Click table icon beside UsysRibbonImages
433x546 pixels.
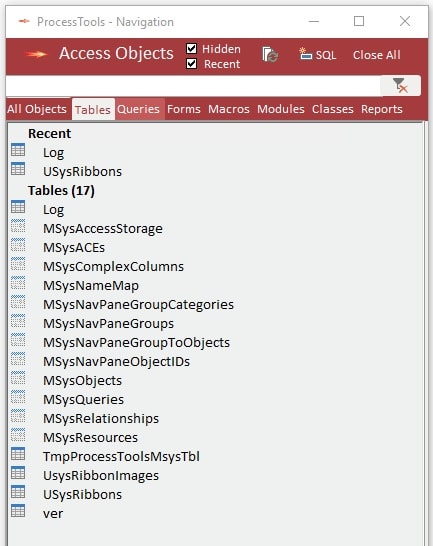(x=18, y=473)
